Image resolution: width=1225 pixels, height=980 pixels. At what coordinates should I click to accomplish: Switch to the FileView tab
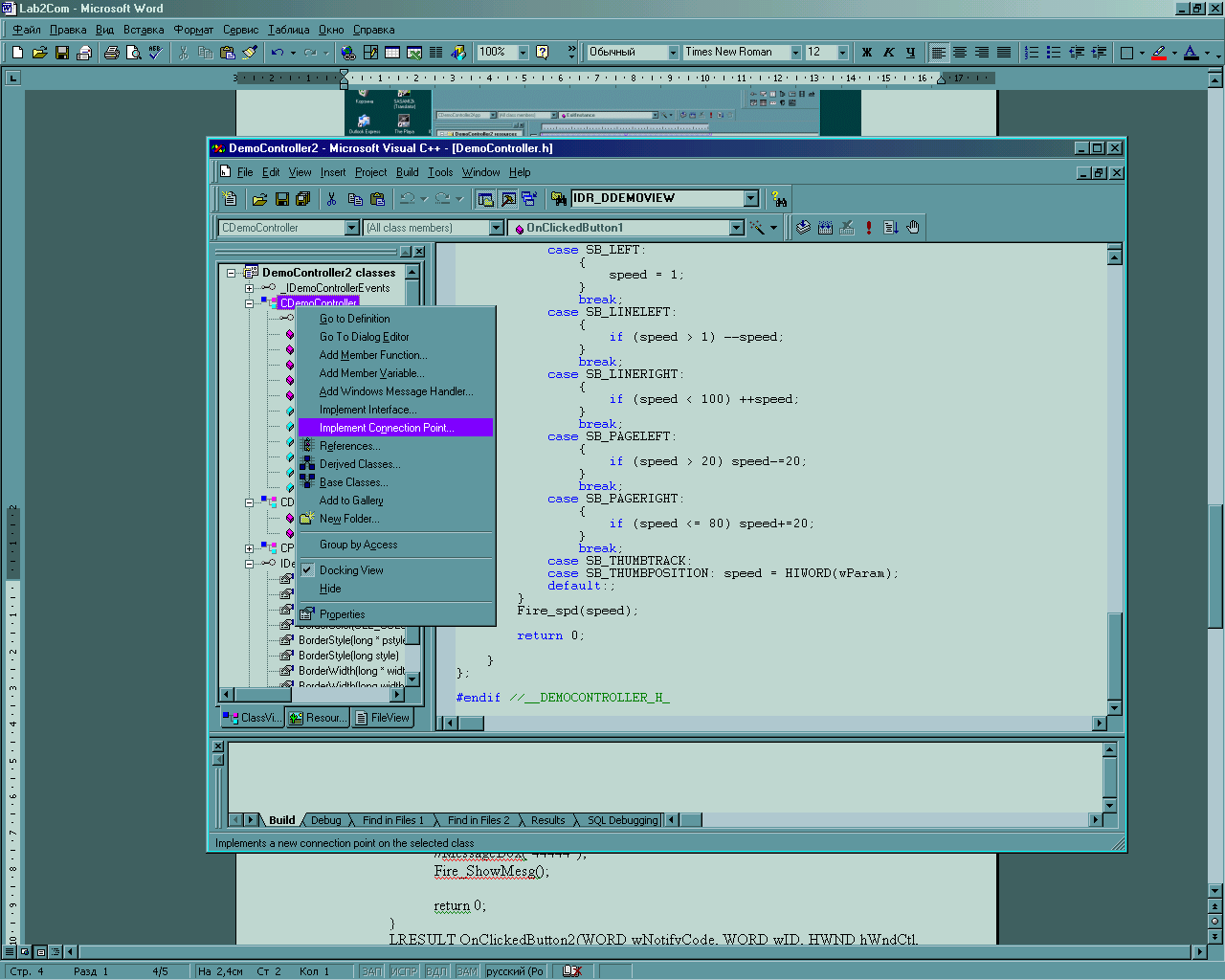[x=382, y=718]
